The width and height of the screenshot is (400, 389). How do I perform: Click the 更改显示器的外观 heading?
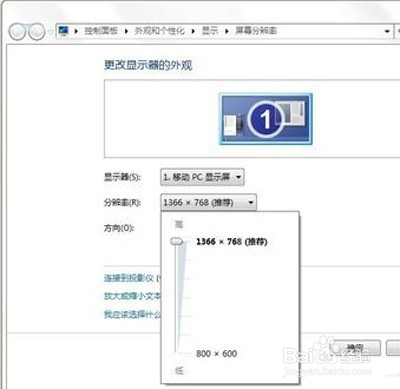[x=148, y=65]
